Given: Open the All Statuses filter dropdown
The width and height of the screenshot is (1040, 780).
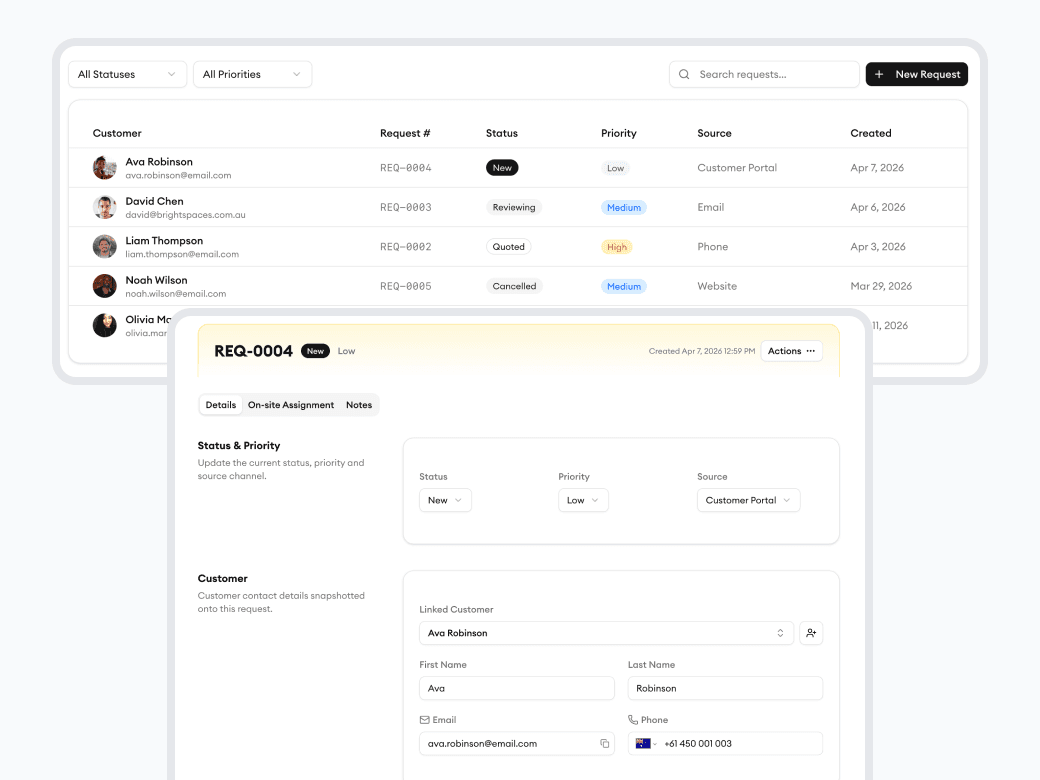Looking at the screenshot, I should click(127, 74).
